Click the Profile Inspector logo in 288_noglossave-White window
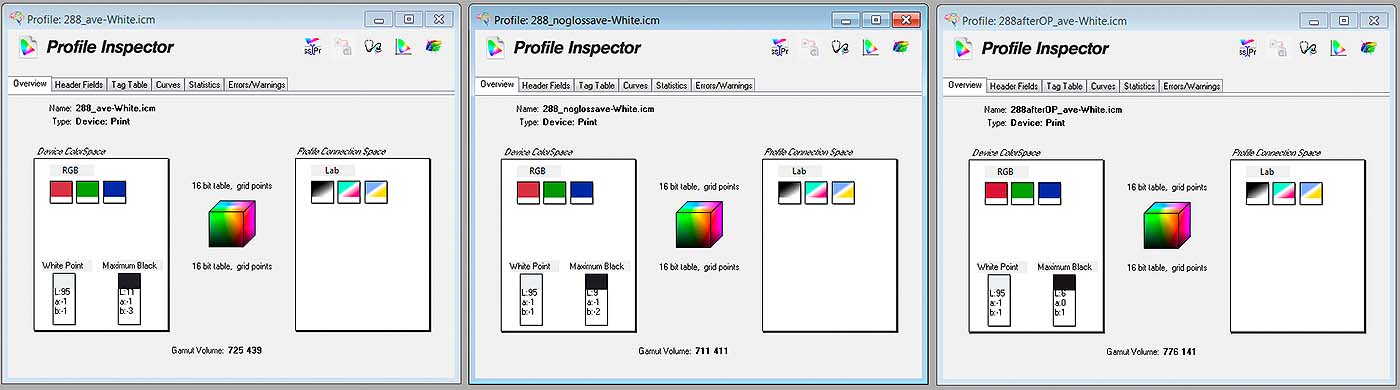 tap(495, 47)
